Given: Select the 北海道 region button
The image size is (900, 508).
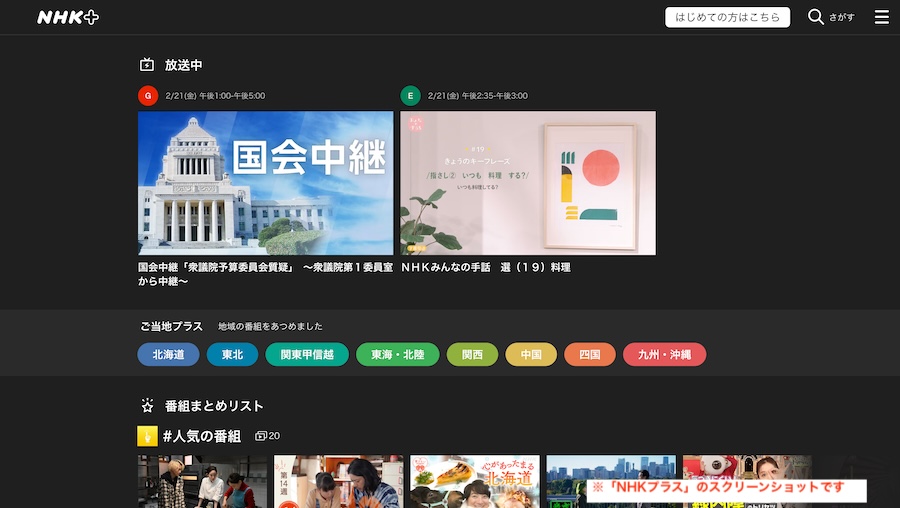Looking at the screenshot, I should pyautogui.click(x=168, y=354).
